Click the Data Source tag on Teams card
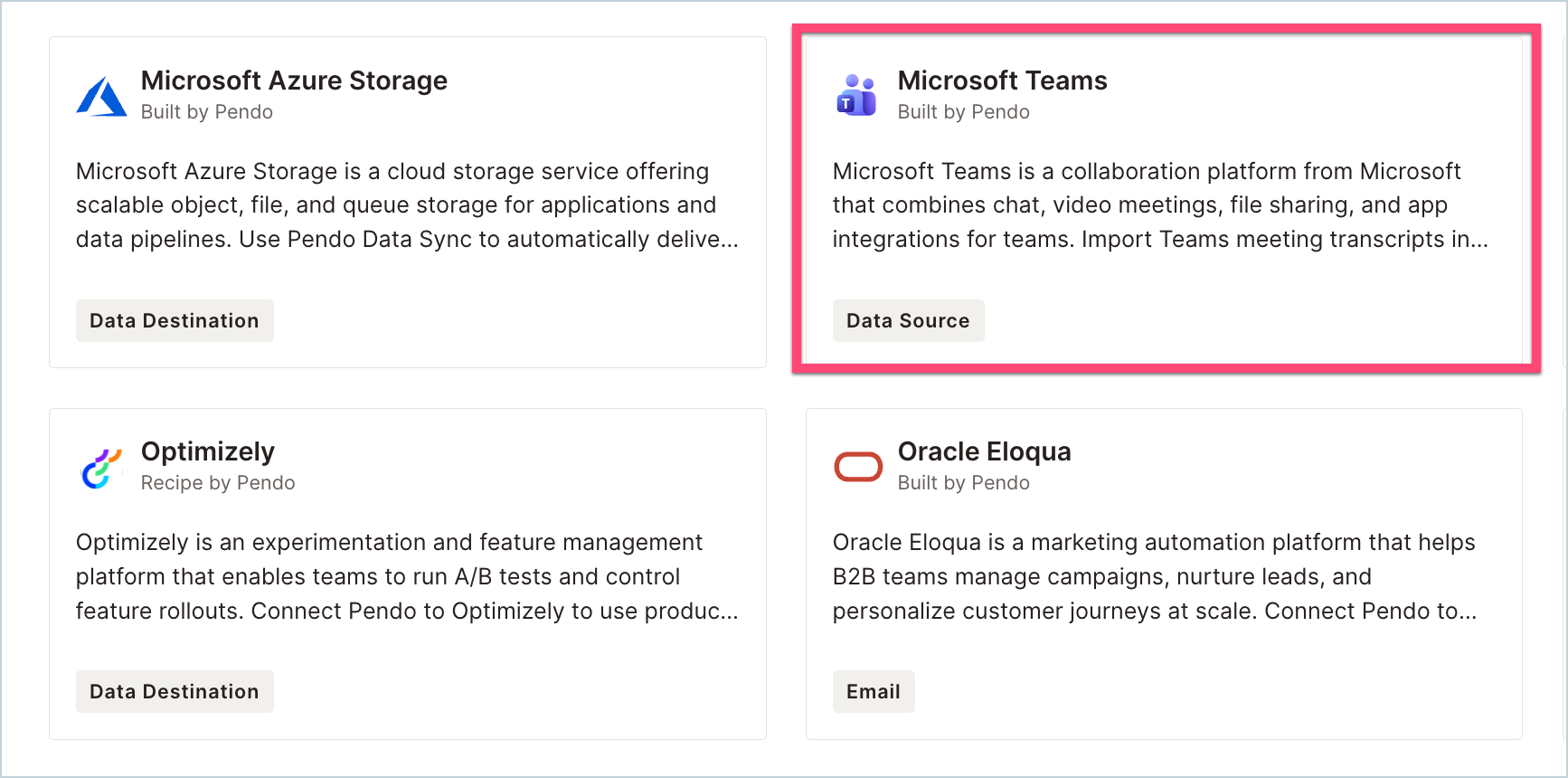 pos(908,320)
